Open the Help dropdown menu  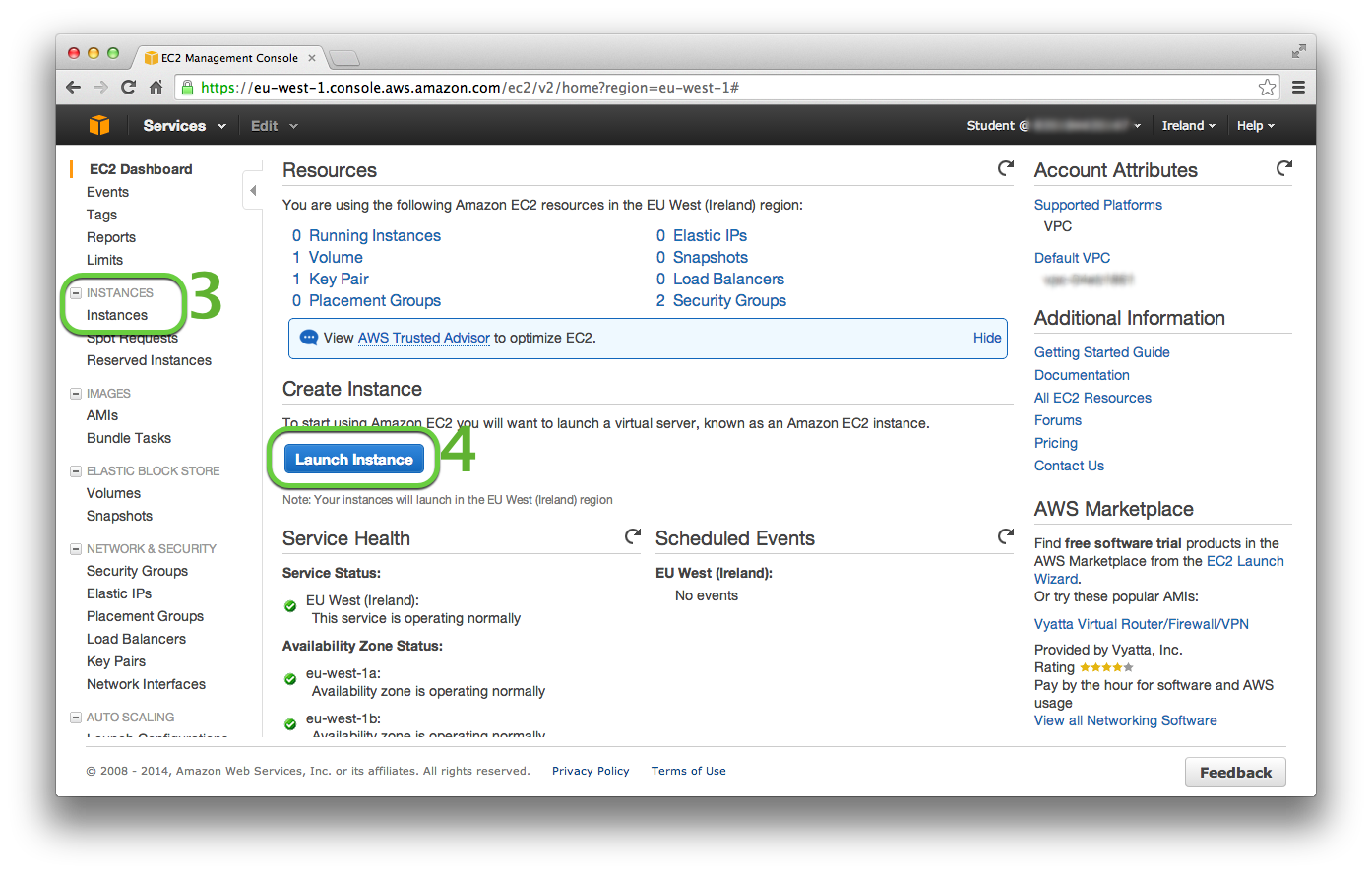click(1255, 126)
